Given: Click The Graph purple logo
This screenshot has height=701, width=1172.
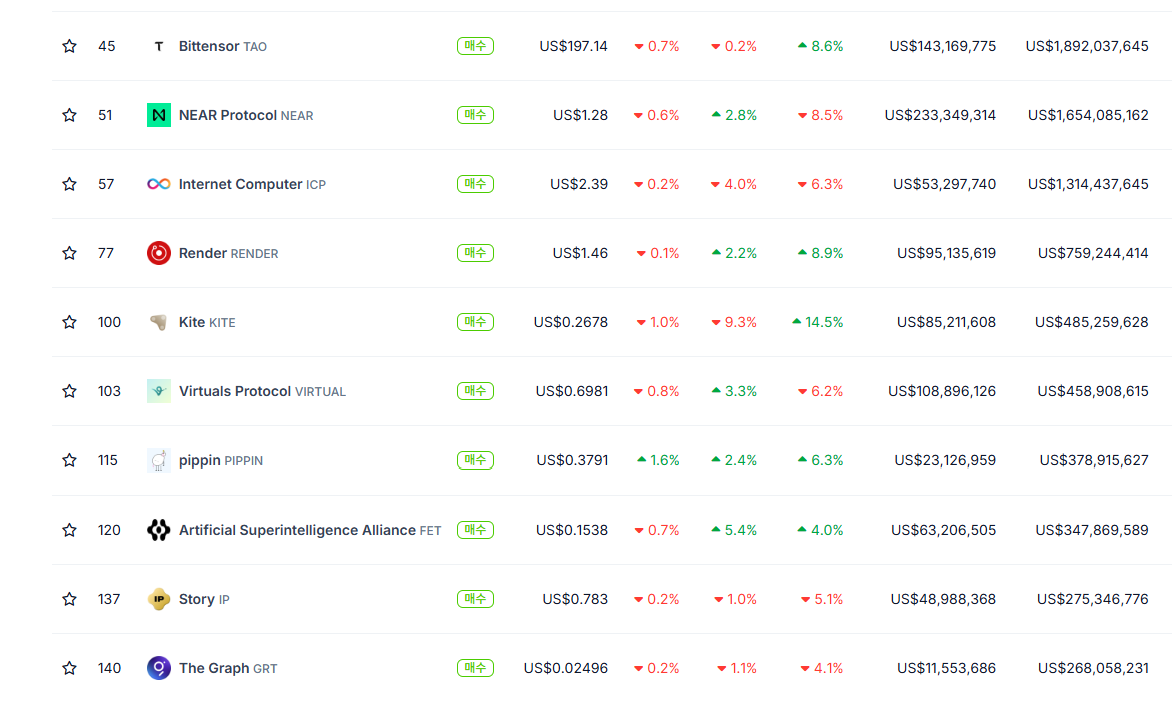Looking at the screenshot, I should point(158,668).
